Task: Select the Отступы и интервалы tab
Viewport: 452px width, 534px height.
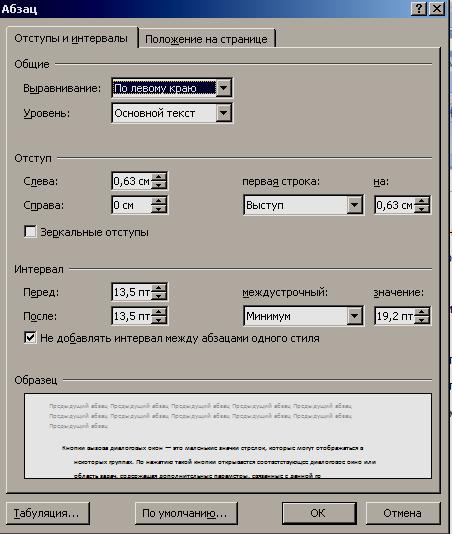Action: [x=71, y=38]
